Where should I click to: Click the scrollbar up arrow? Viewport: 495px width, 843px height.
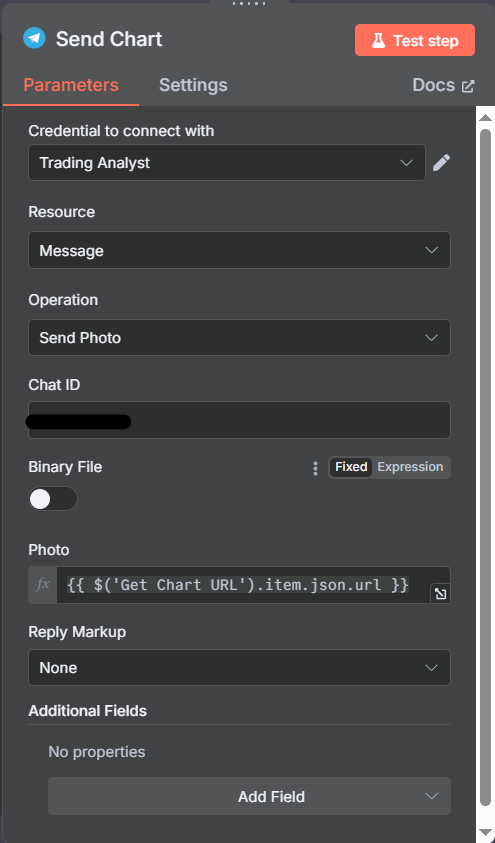485,118
